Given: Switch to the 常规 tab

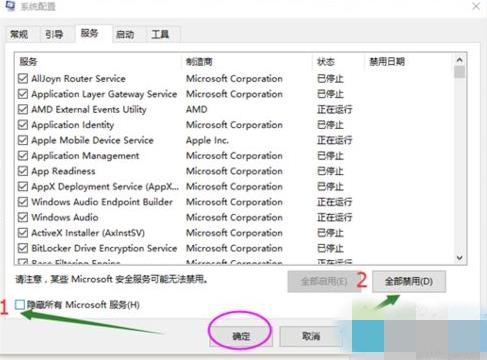Looking at the screenshot, I should [19, 34].
